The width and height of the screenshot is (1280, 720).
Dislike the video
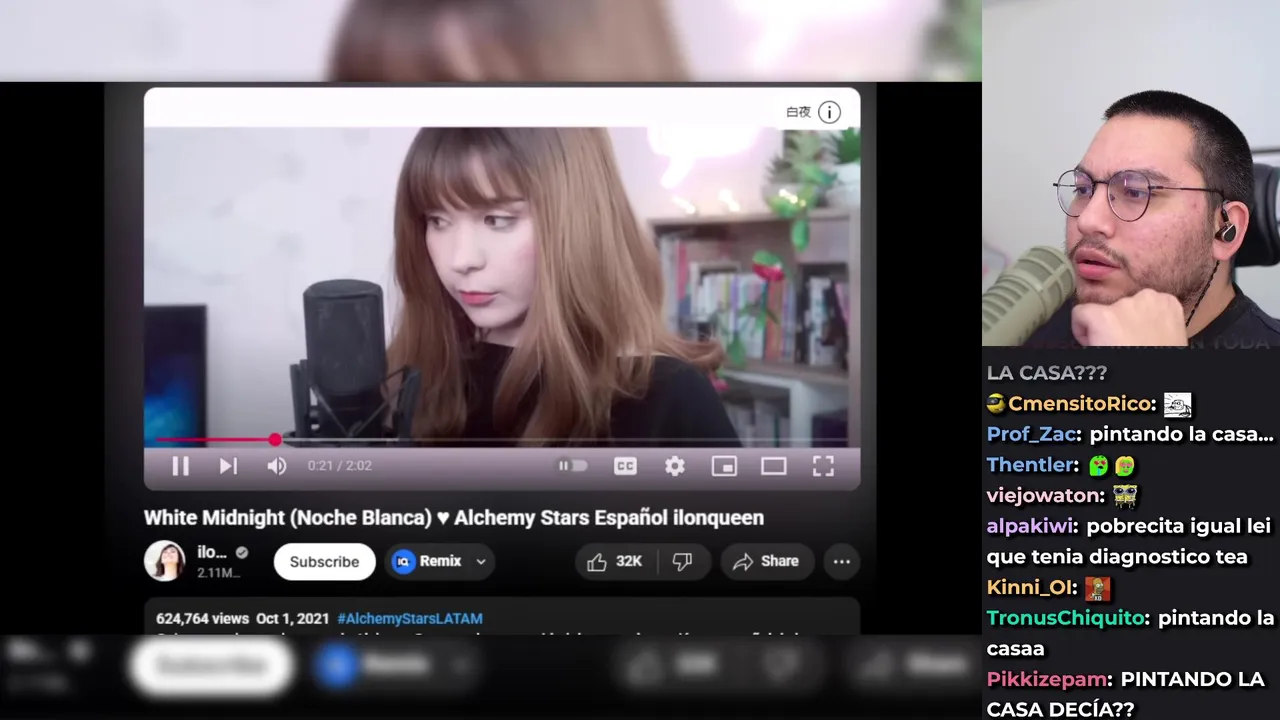click(x=682, y=562)
